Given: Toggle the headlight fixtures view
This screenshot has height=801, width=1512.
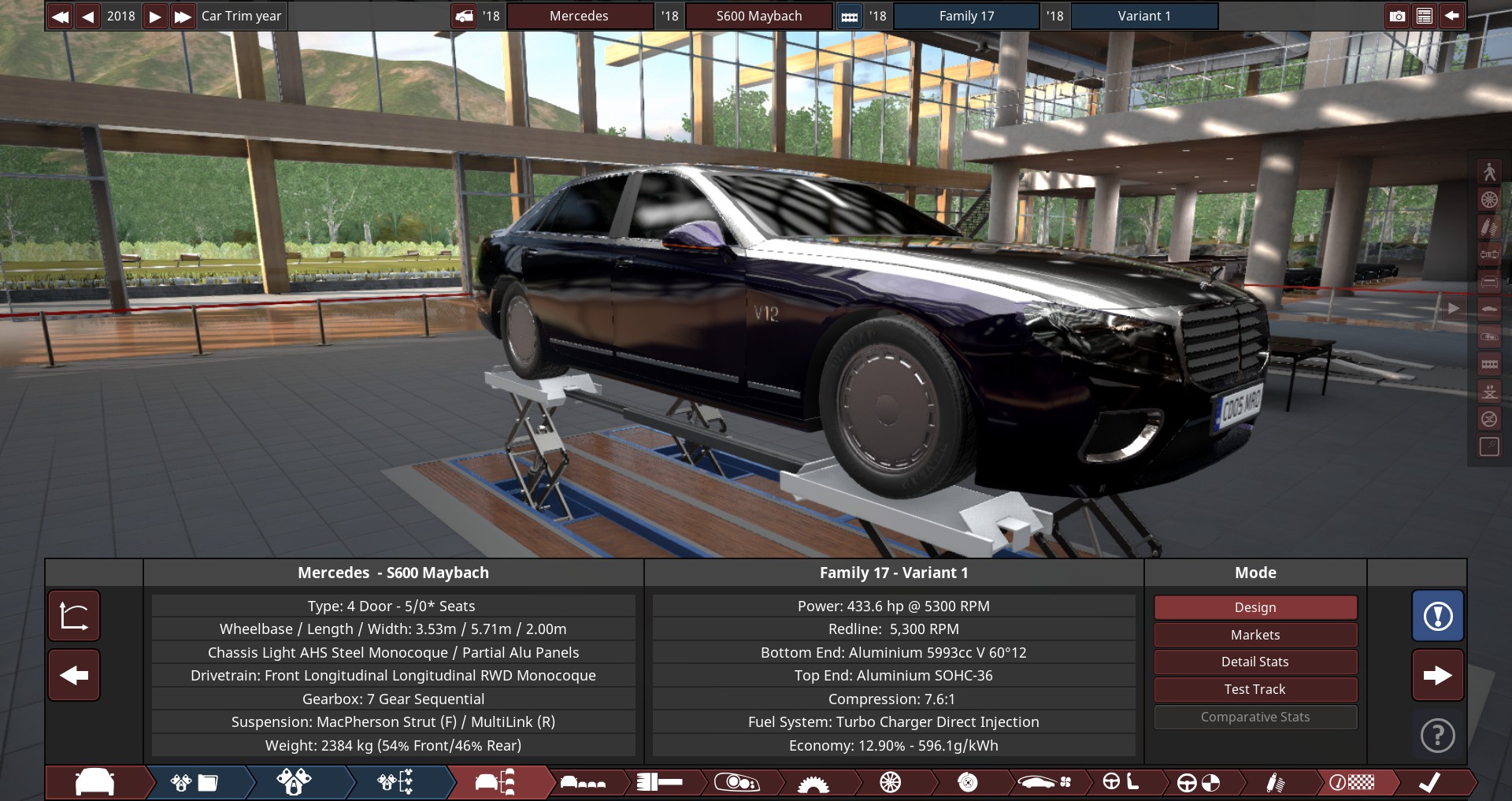Looking at the screenshot, I should (1489, 336).
